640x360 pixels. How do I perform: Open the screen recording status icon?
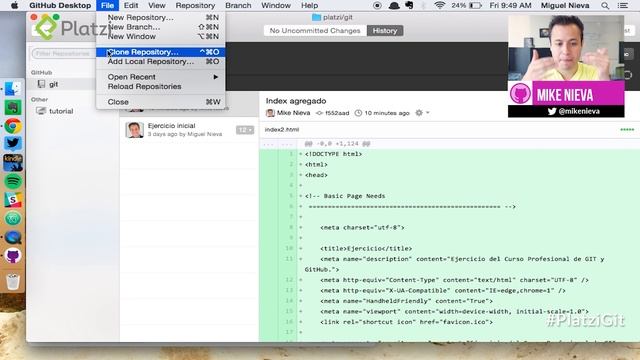click(377, 5)
